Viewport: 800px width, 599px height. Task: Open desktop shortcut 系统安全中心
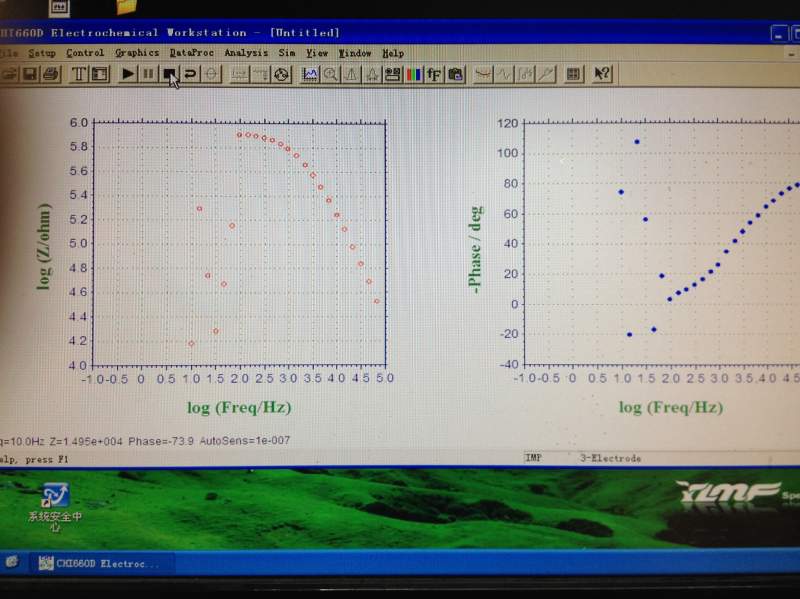(55, 507)
